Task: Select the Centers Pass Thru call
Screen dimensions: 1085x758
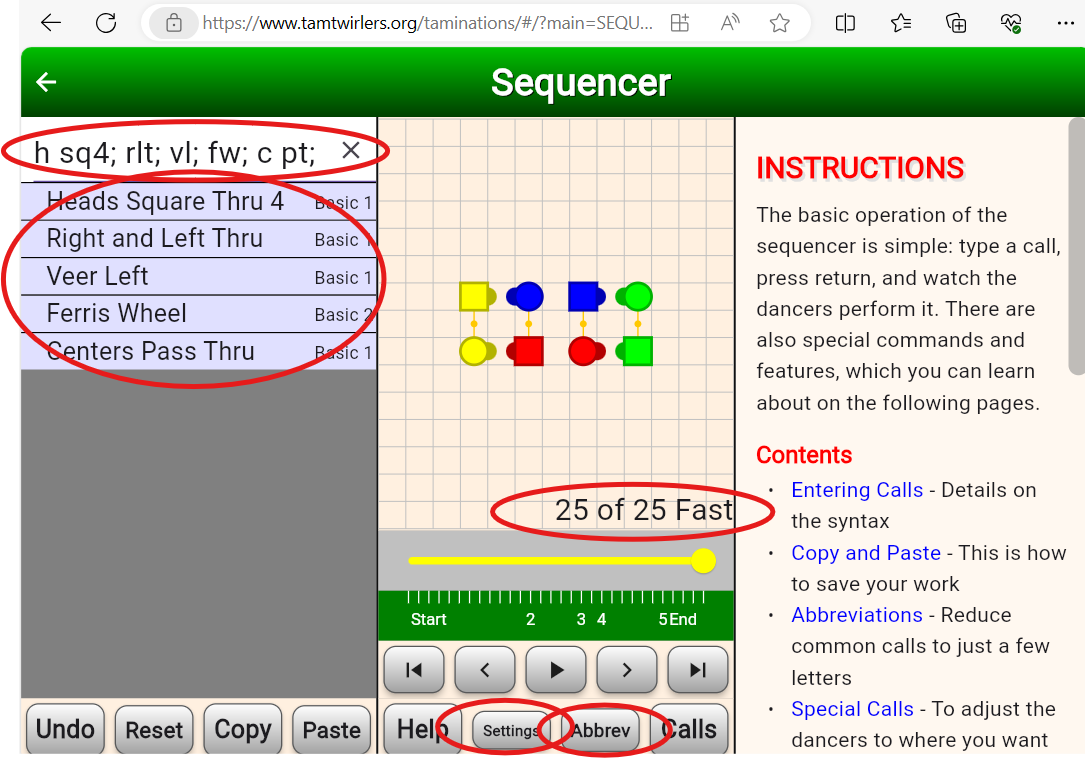Action: point(199,351)
